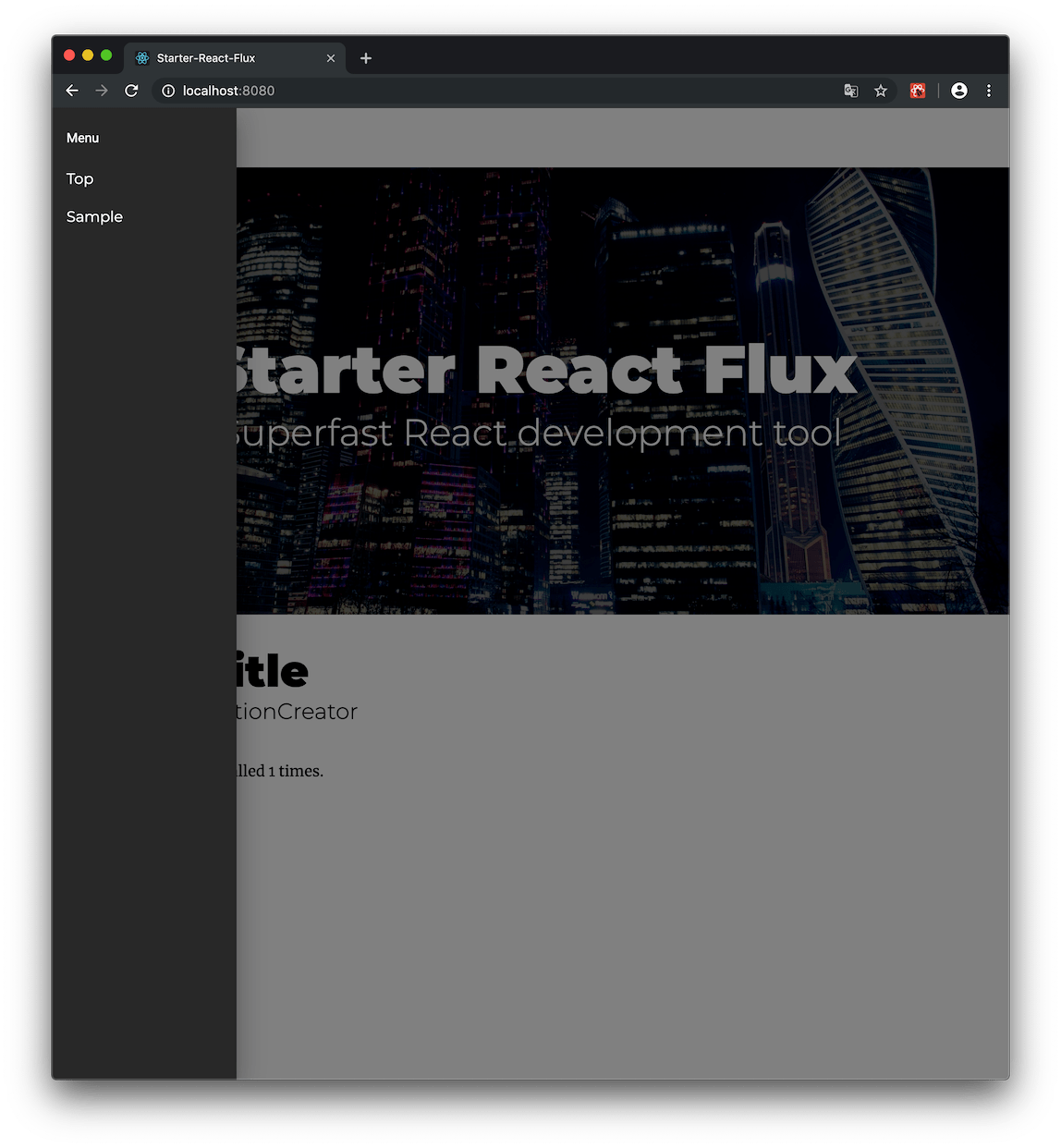The image size is (1061, 1148).
Task: Open the red extension icon
Action: click(918, 91)
